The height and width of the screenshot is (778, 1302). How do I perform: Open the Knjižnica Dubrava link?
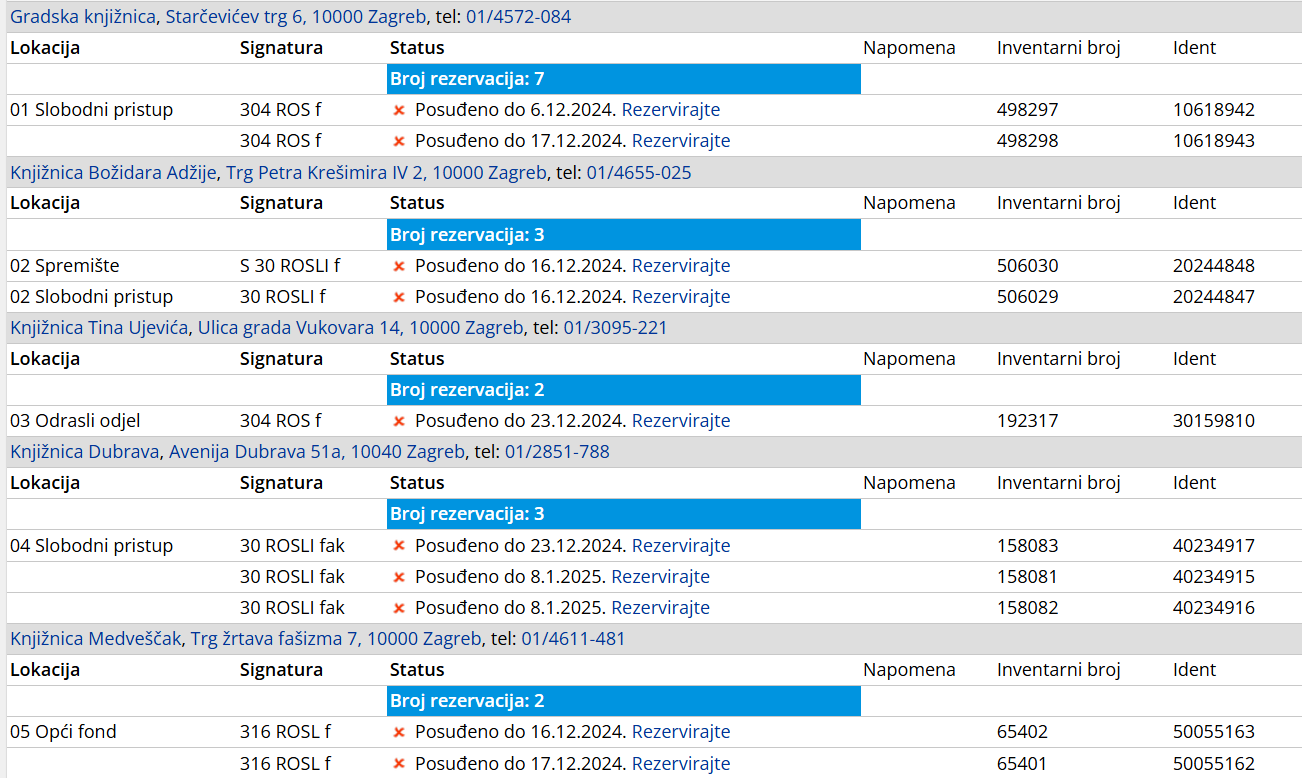[x=84, y=452]
